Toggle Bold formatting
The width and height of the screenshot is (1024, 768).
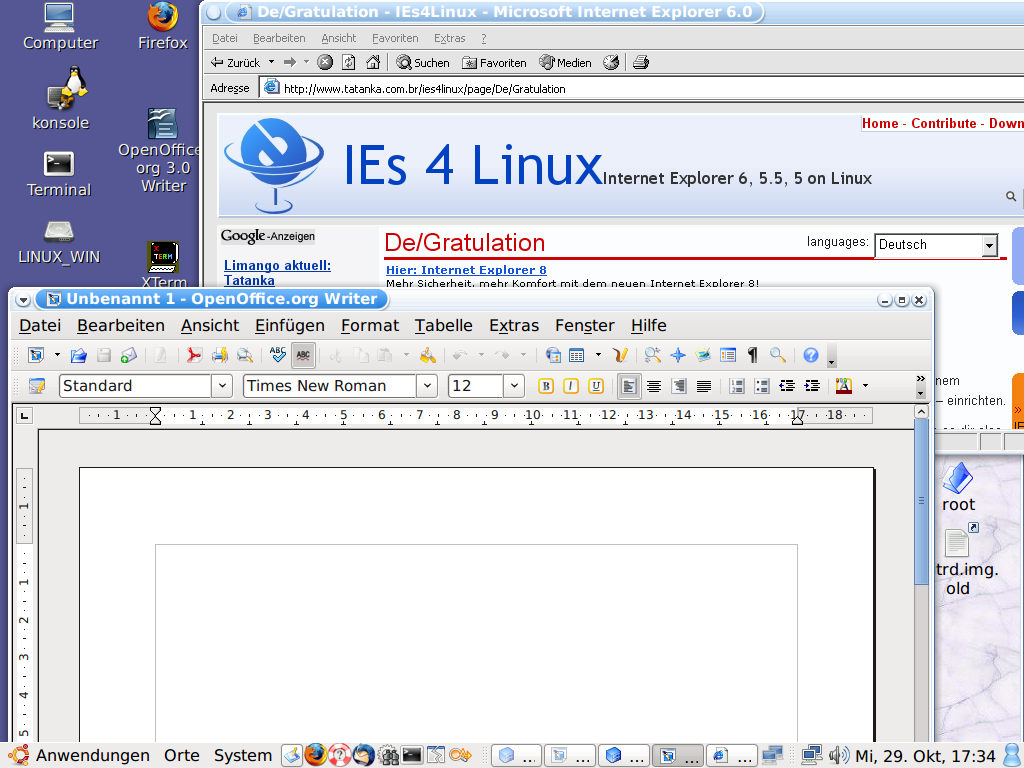point(545,386)
